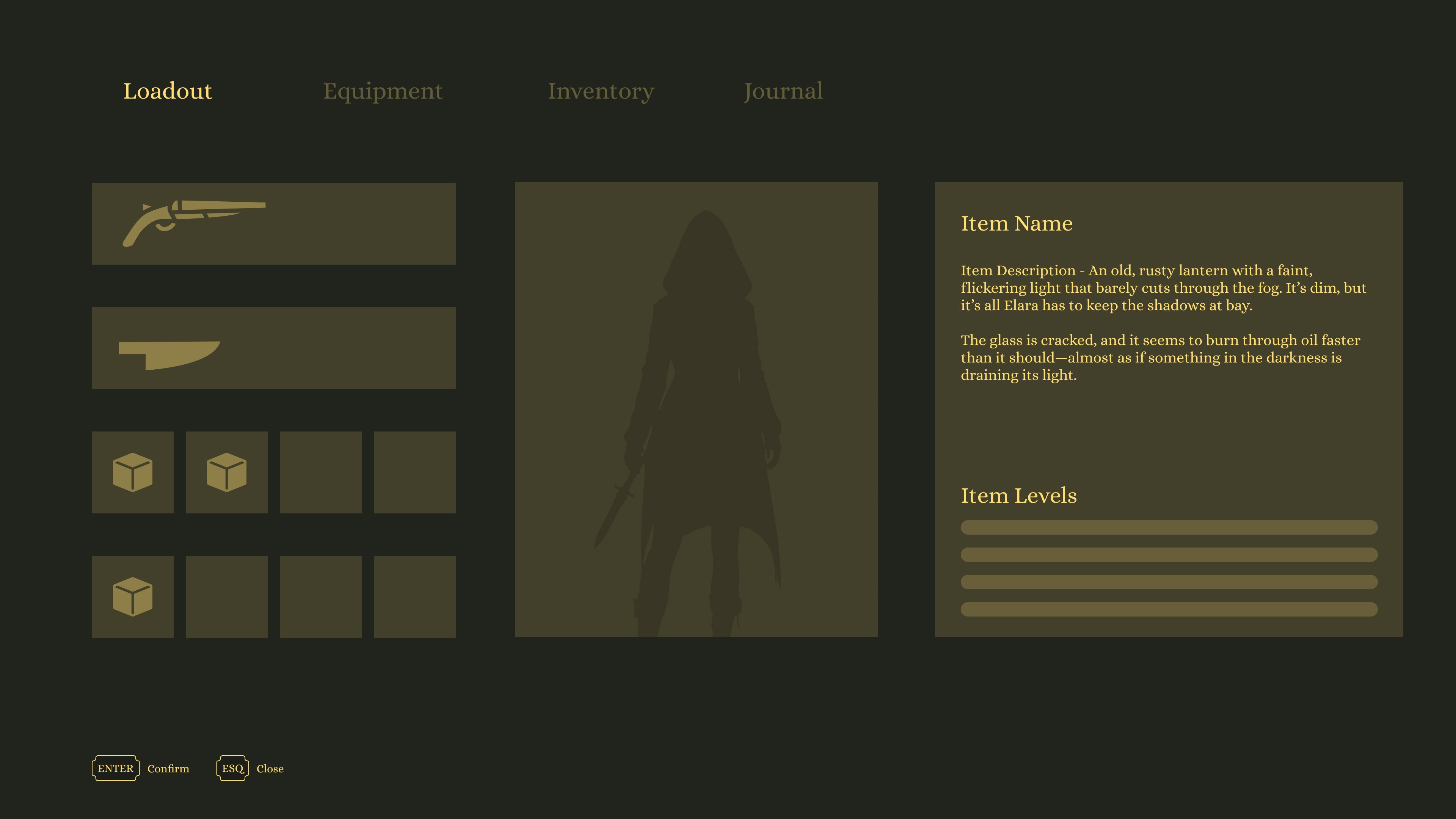Screen dimensions: 1456x819
Task: Click the first cube item in top row
Action: point(132,472)
